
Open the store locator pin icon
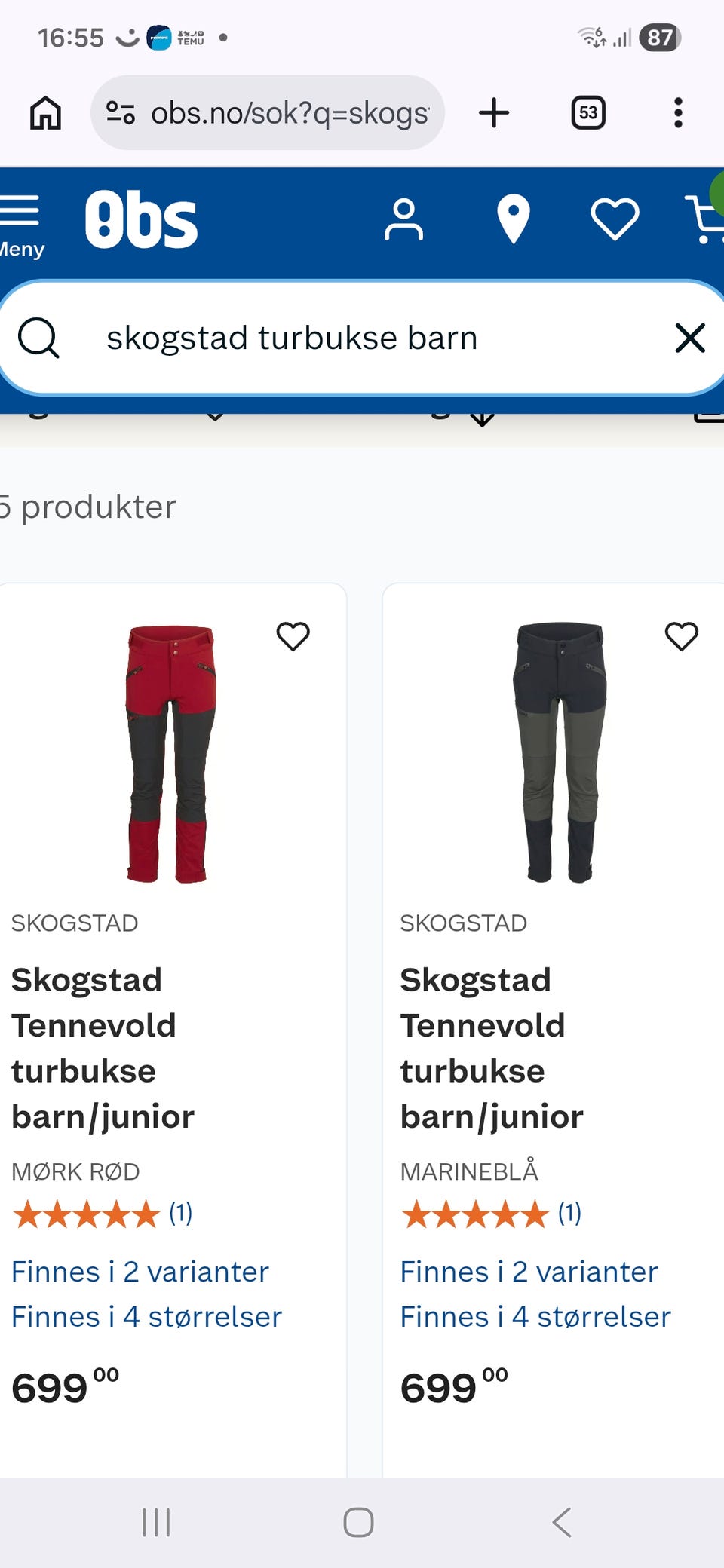514,219
